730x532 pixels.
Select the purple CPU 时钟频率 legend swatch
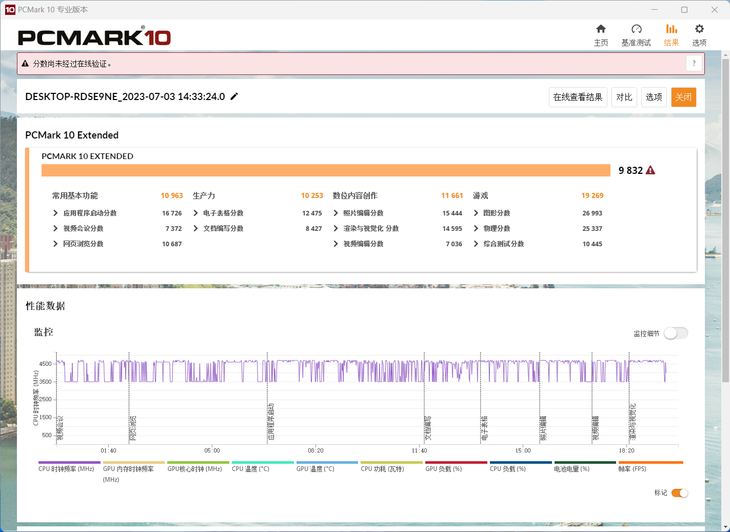click(69, 463)
